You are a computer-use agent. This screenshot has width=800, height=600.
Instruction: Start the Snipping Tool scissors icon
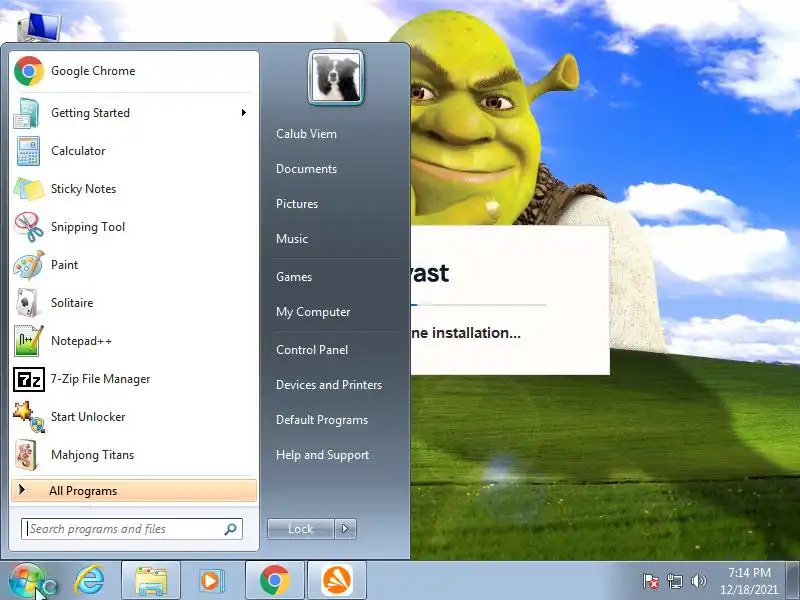[29, 227]
